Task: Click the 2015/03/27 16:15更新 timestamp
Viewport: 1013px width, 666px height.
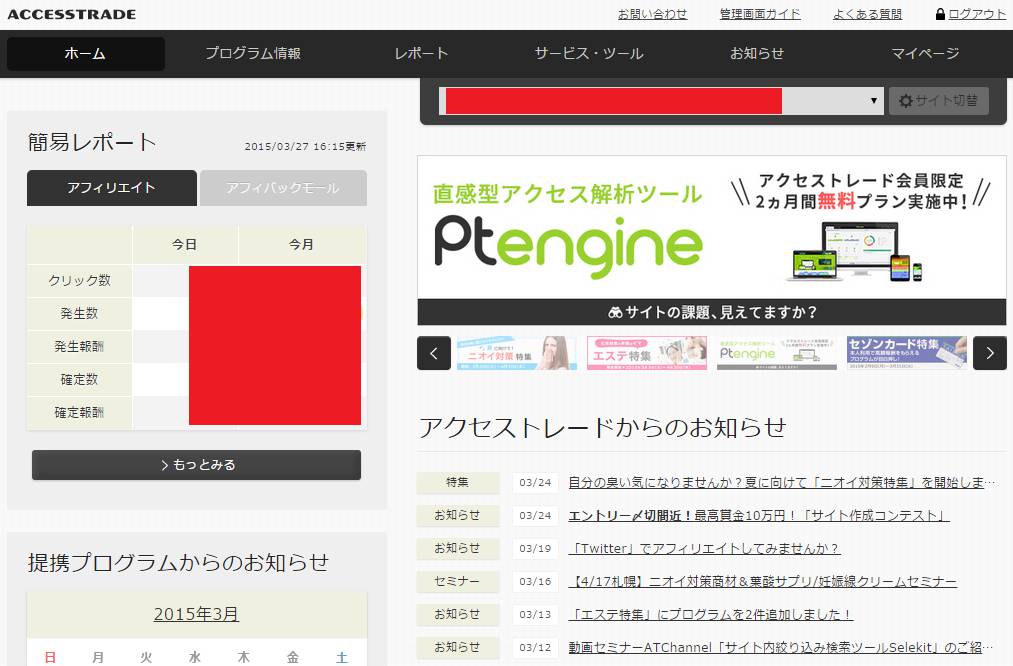Action: click(305, 147)
